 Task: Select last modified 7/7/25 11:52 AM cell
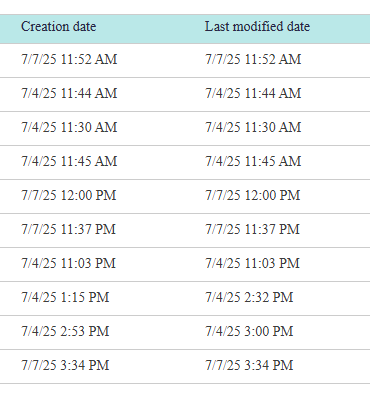pyautogui.click(x=253, y=59)
